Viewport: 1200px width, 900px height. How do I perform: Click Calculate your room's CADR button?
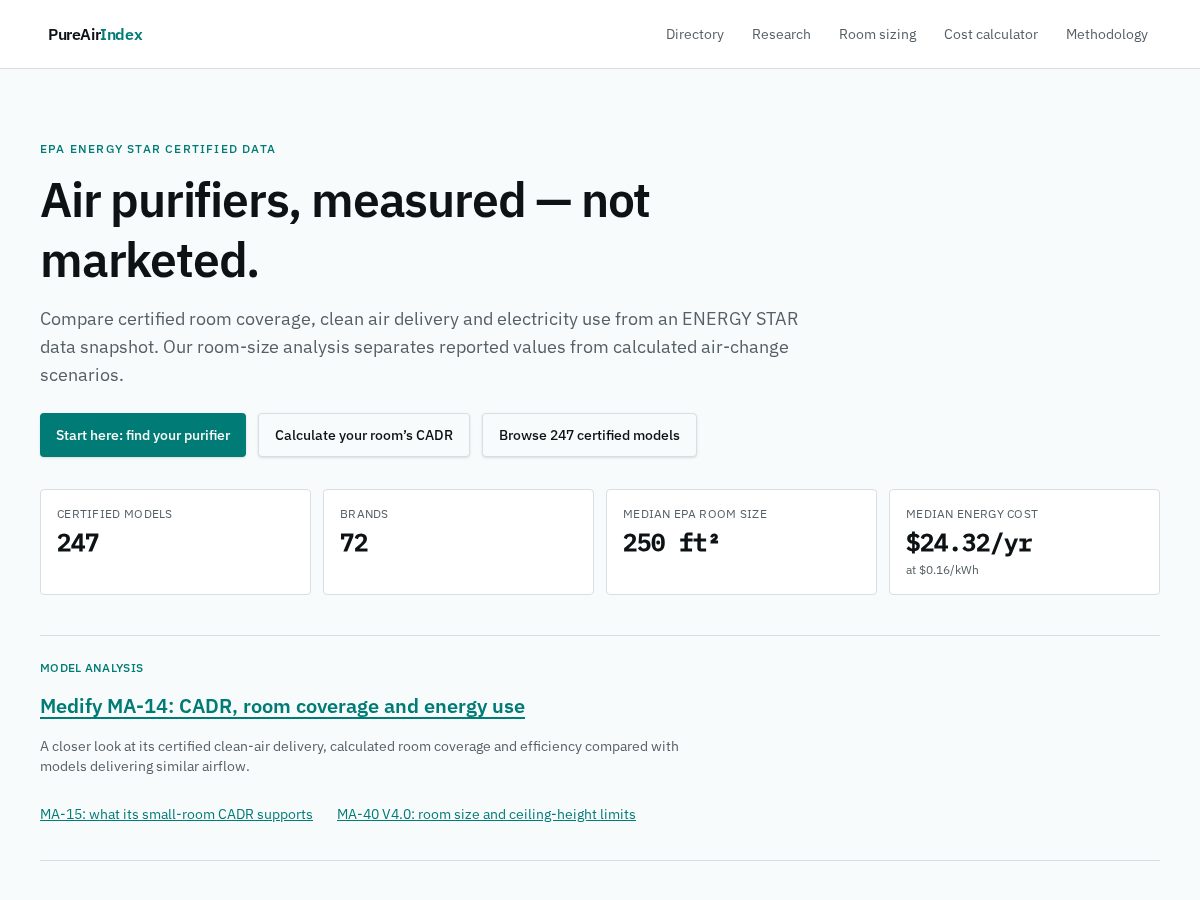point(364,435)
